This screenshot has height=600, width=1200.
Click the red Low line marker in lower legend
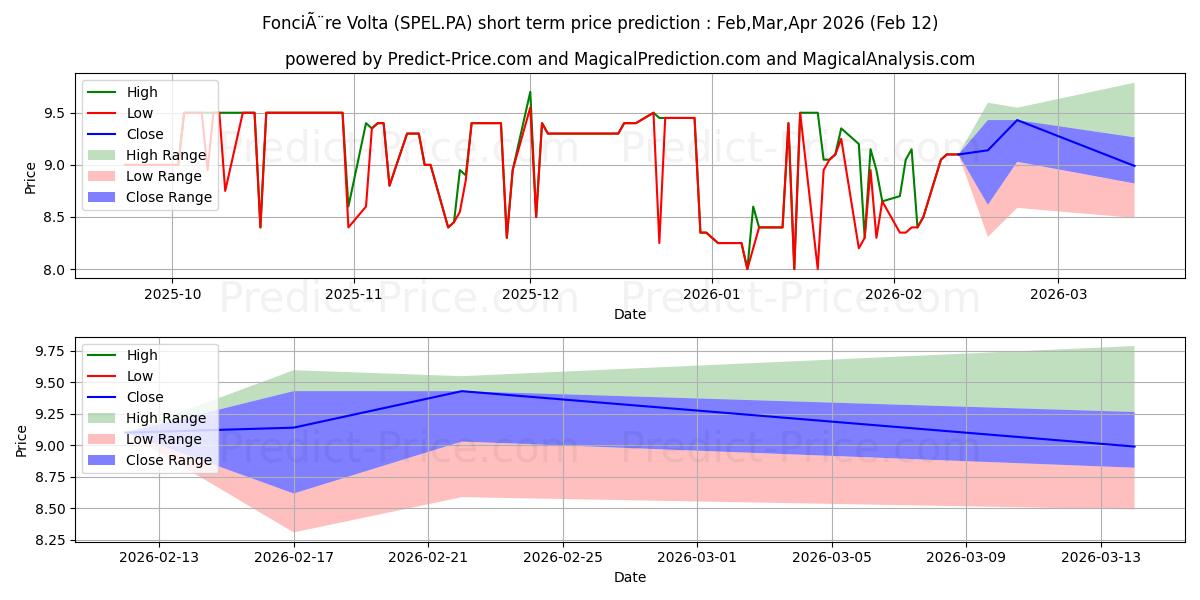click(103, 376)
